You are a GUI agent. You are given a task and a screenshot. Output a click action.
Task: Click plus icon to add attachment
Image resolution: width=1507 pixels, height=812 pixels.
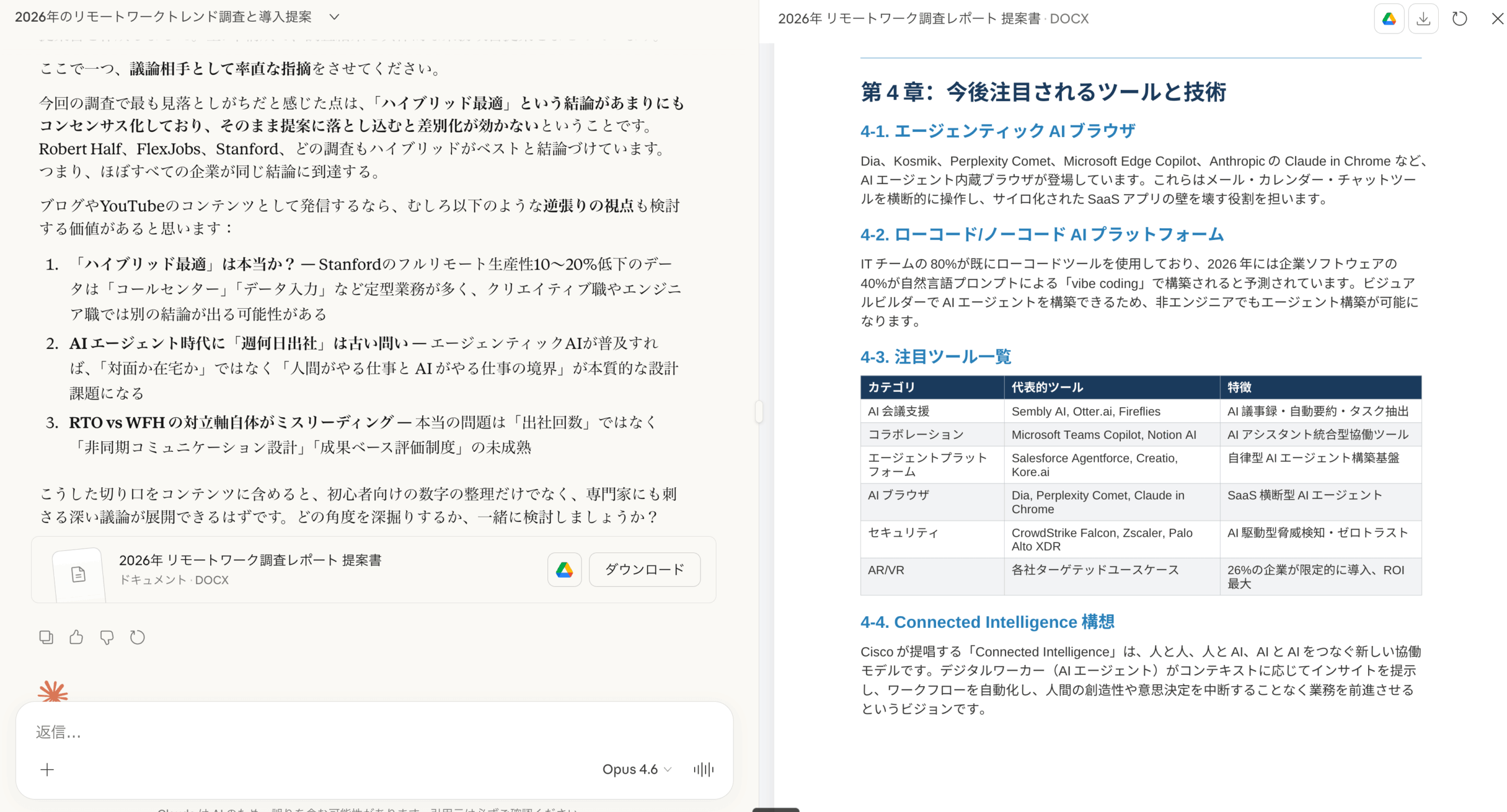47,769
